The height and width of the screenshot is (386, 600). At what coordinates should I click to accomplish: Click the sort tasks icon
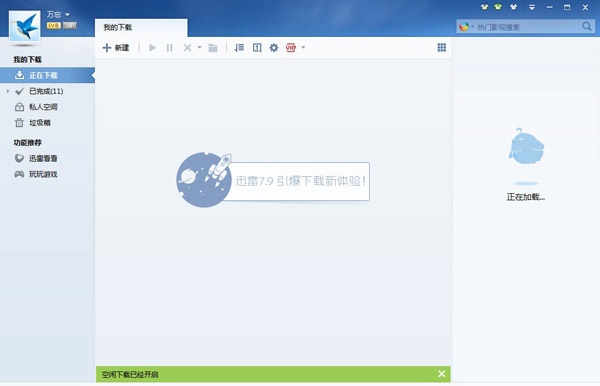pos(239,48)
